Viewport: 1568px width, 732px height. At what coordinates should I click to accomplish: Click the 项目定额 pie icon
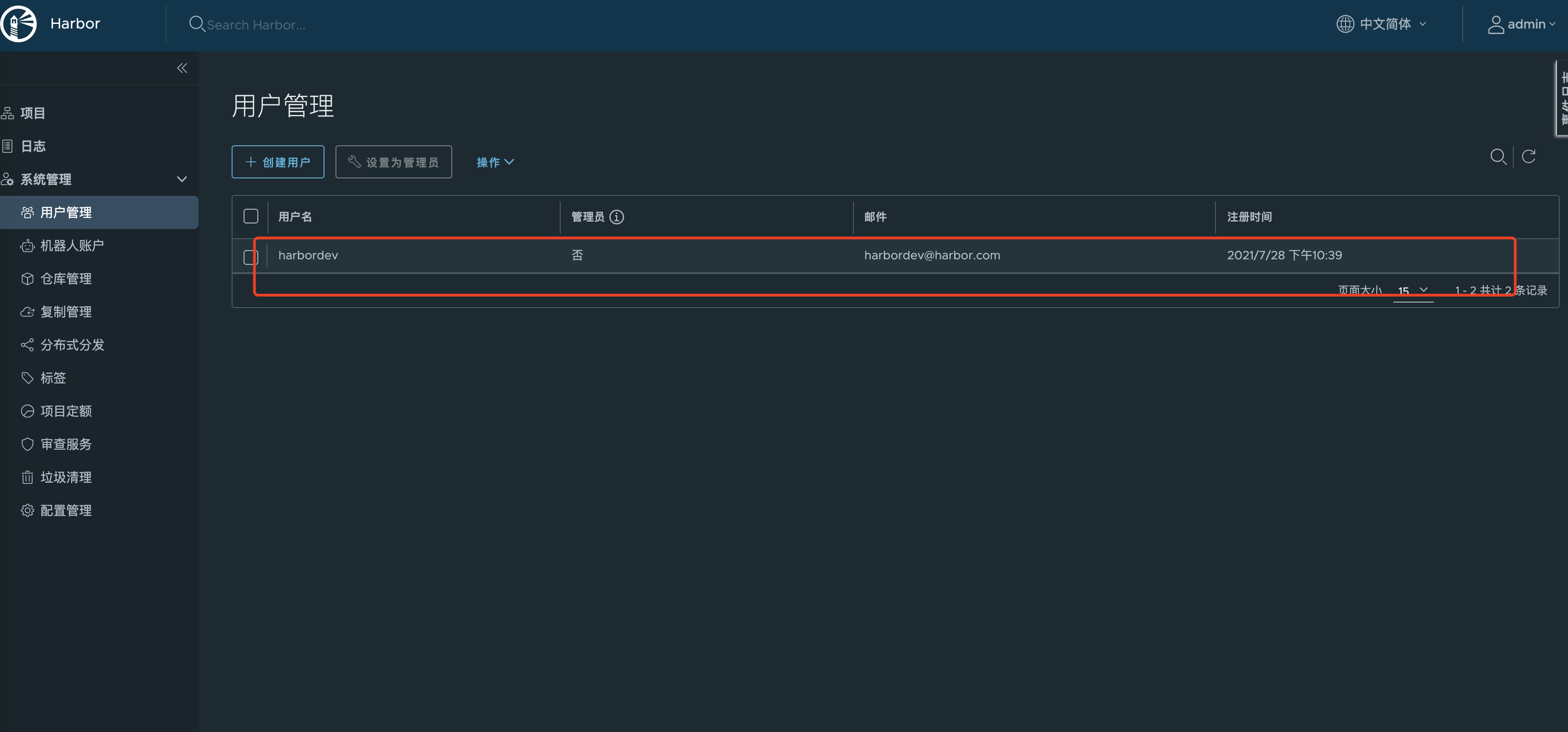point(28,411)
